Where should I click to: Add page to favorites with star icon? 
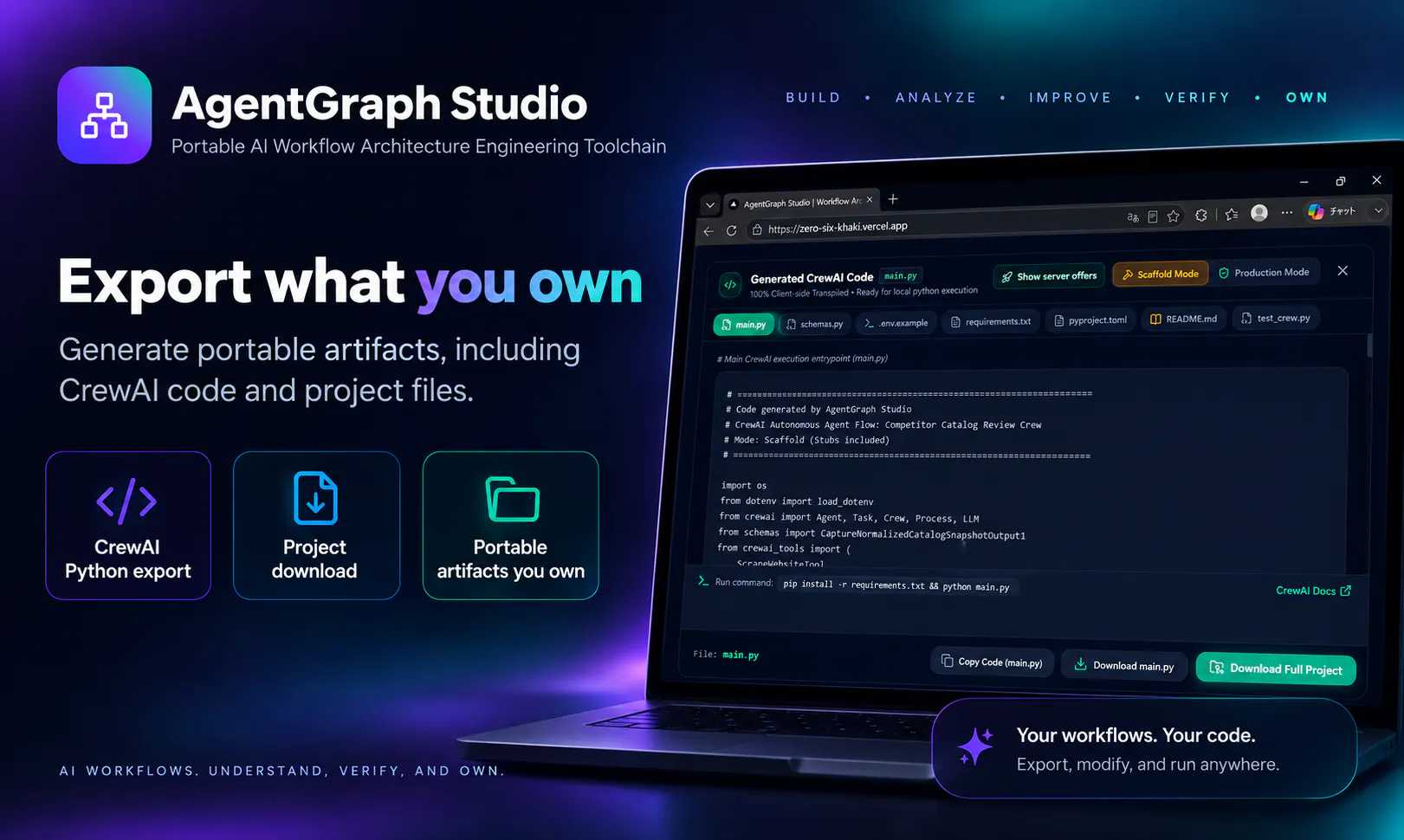[x=1173, y=216]
